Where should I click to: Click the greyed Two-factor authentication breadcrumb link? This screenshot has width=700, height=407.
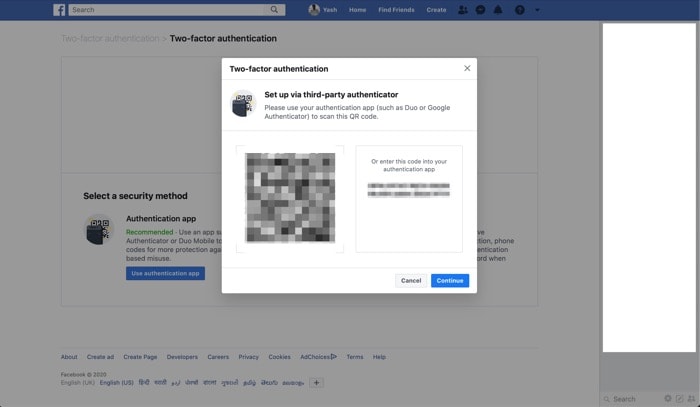(110, 38)
